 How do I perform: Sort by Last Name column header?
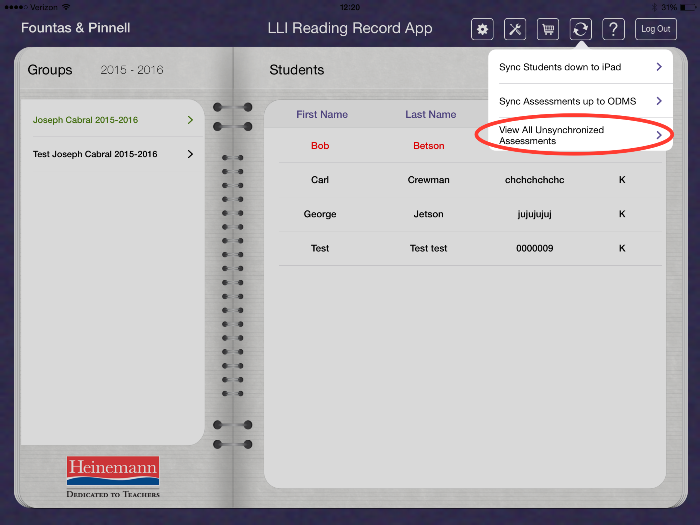[x=430, y=115]
